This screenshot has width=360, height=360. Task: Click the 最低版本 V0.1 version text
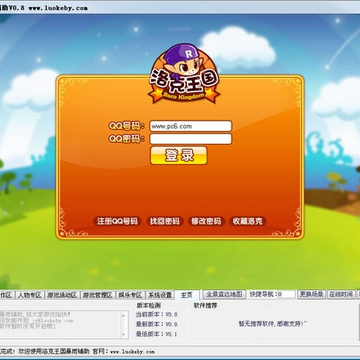tap(156, 334)
